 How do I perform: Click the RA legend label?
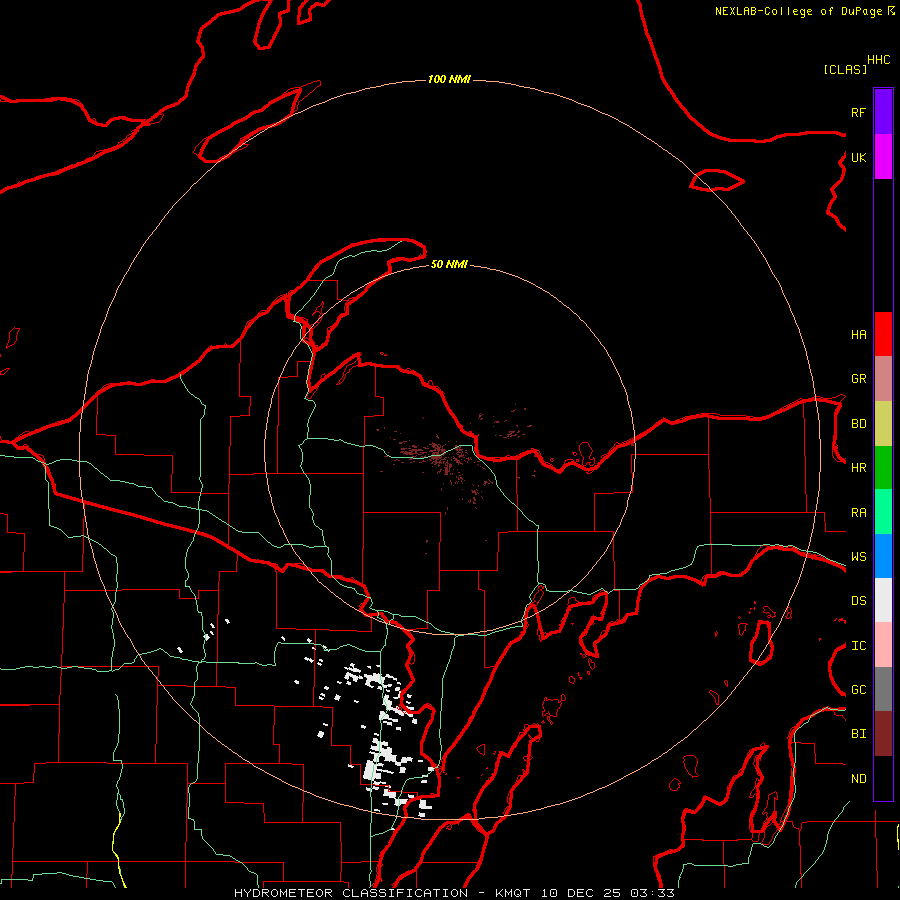(x=858, y=513)
